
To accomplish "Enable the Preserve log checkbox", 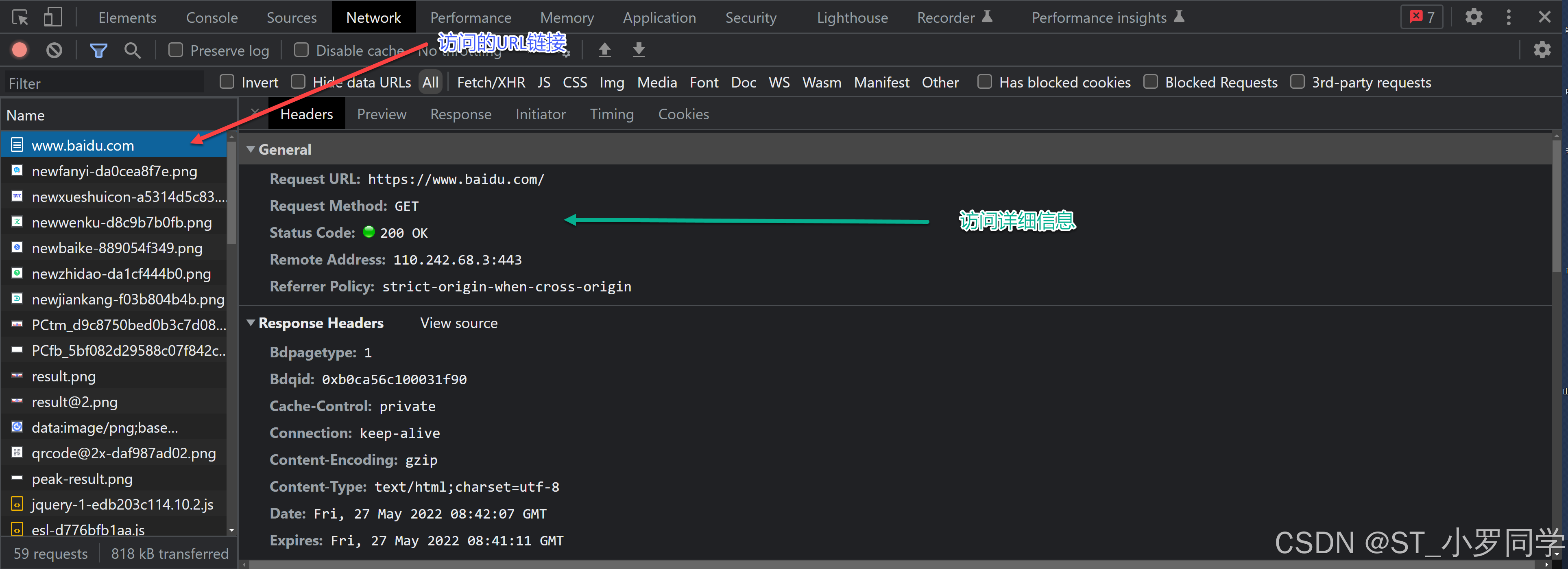I will point(176,50).
